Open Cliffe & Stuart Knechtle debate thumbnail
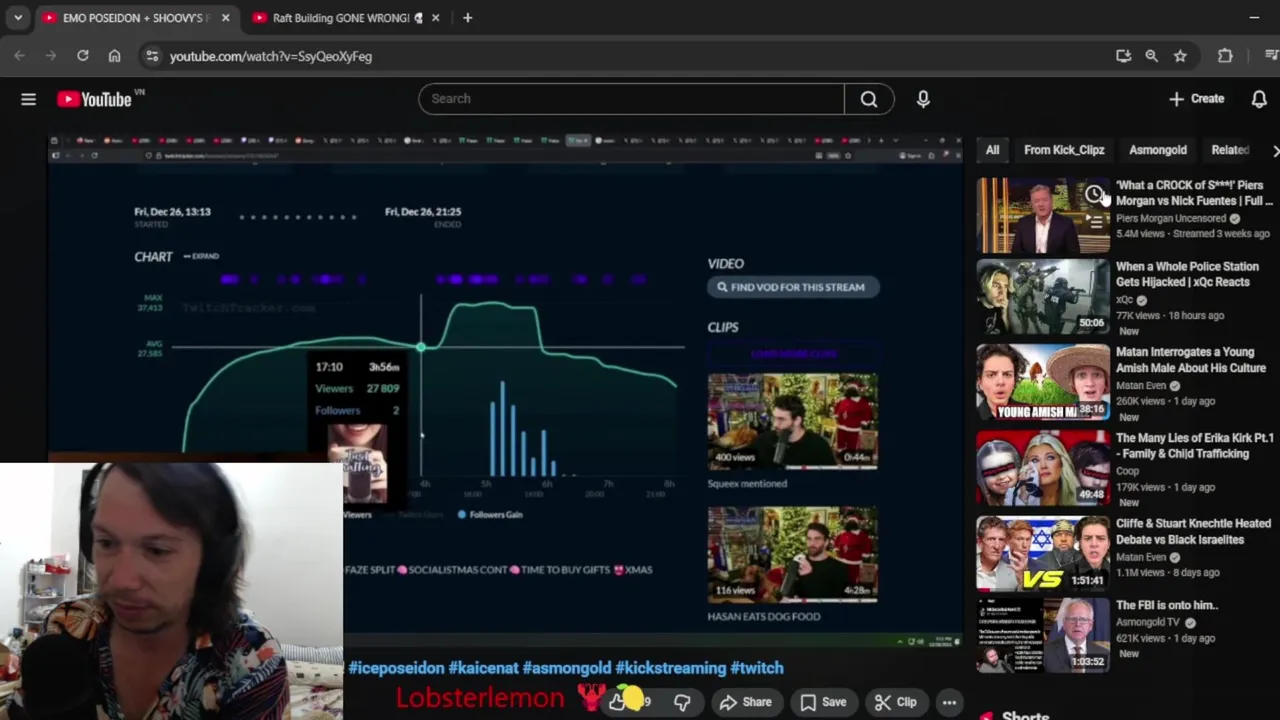This screenshot has width=1280, height=720. point(1043,553)
